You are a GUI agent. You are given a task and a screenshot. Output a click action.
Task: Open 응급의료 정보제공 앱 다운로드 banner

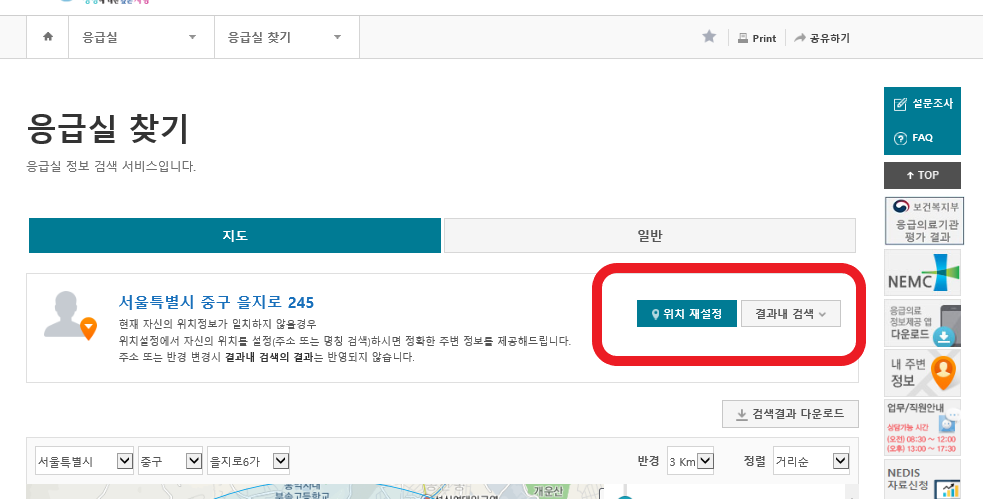[x=922, y=323]
